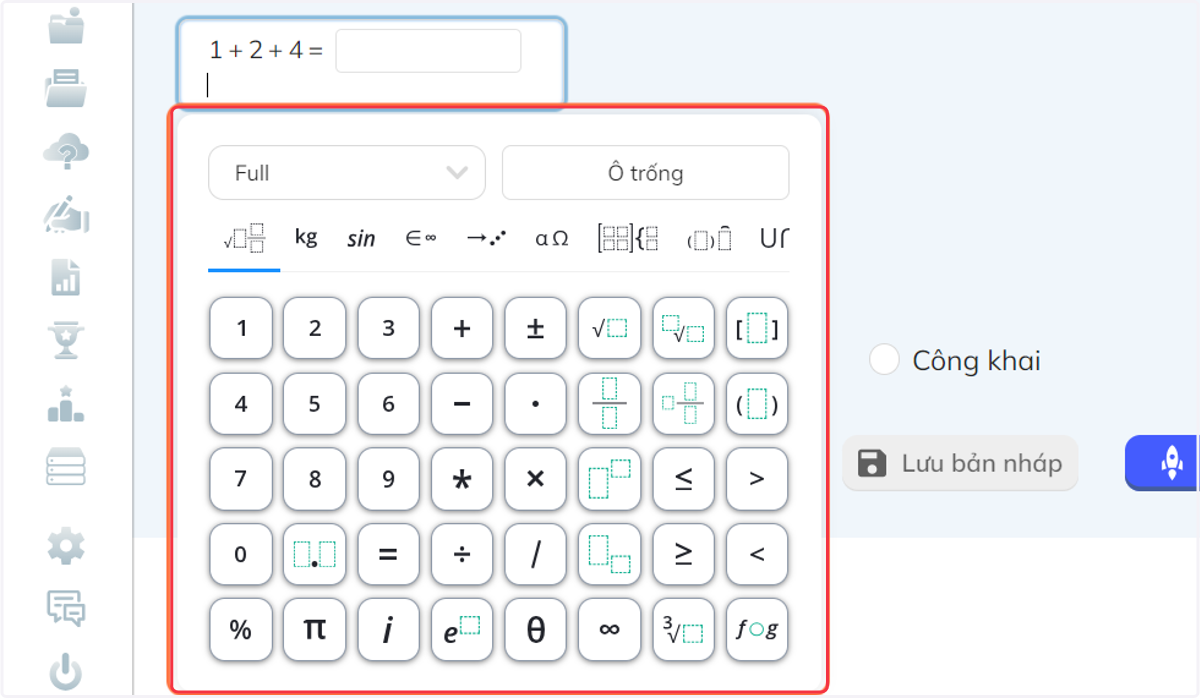Switch to the parentheses and hat accents tab
The image size is (1200, 698).
[x=709, y=239]
